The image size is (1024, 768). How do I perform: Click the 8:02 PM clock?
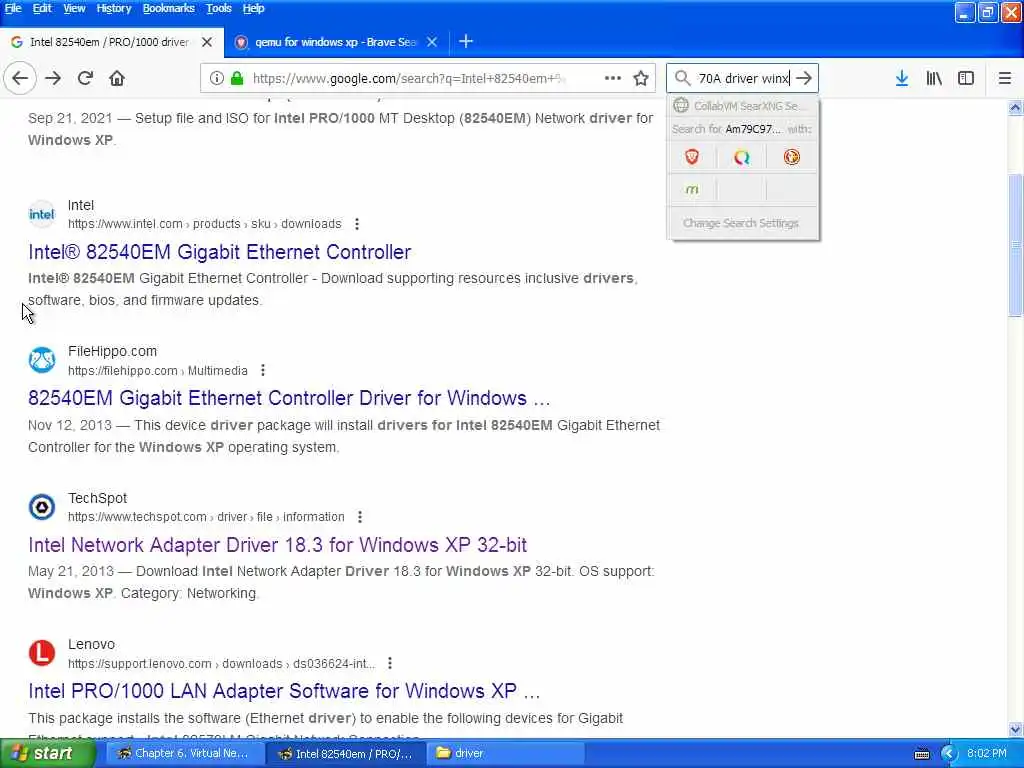[x=987, y=754]
